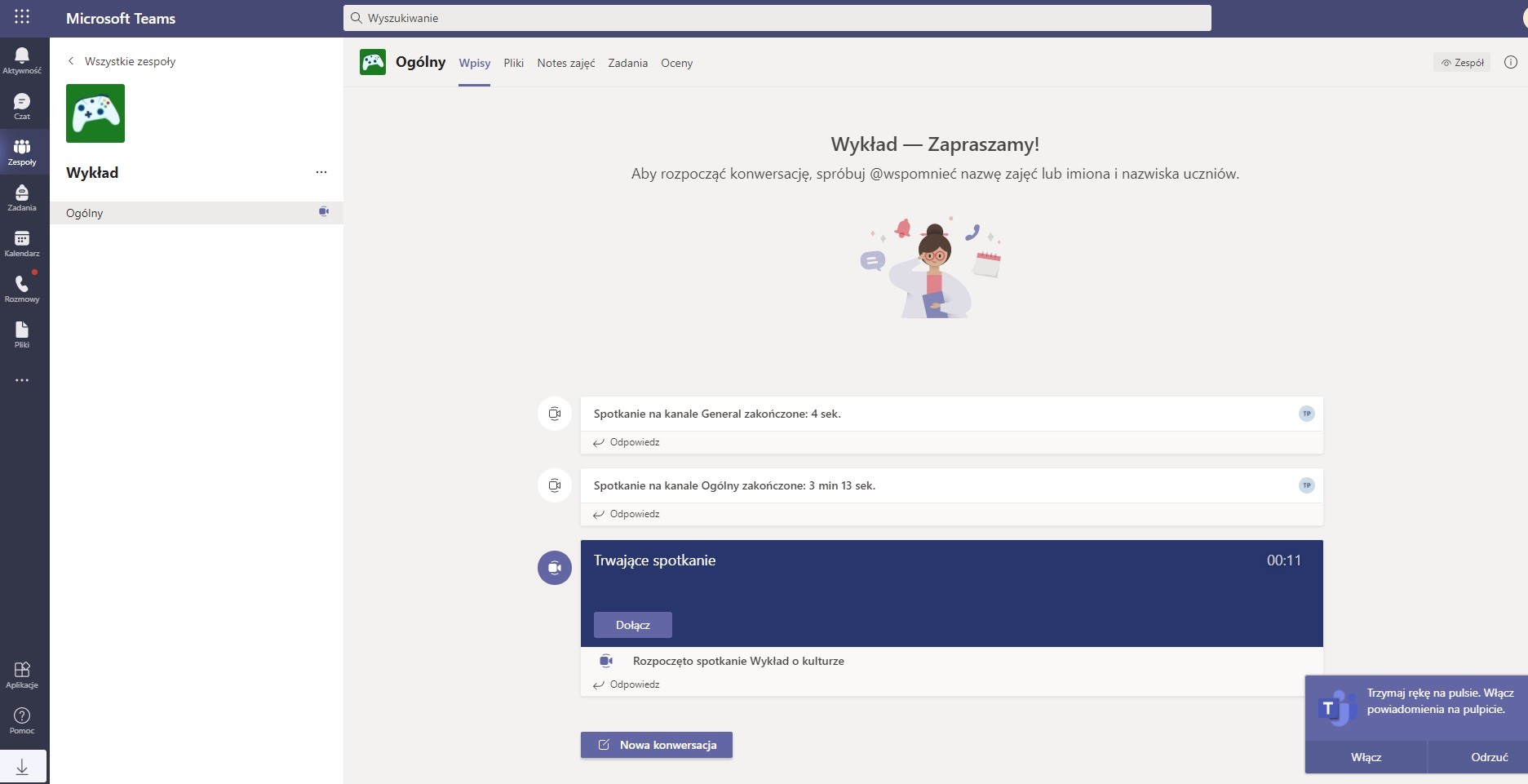Click participant avatar on Ogólny meeting post

(x=1307, y=485)
